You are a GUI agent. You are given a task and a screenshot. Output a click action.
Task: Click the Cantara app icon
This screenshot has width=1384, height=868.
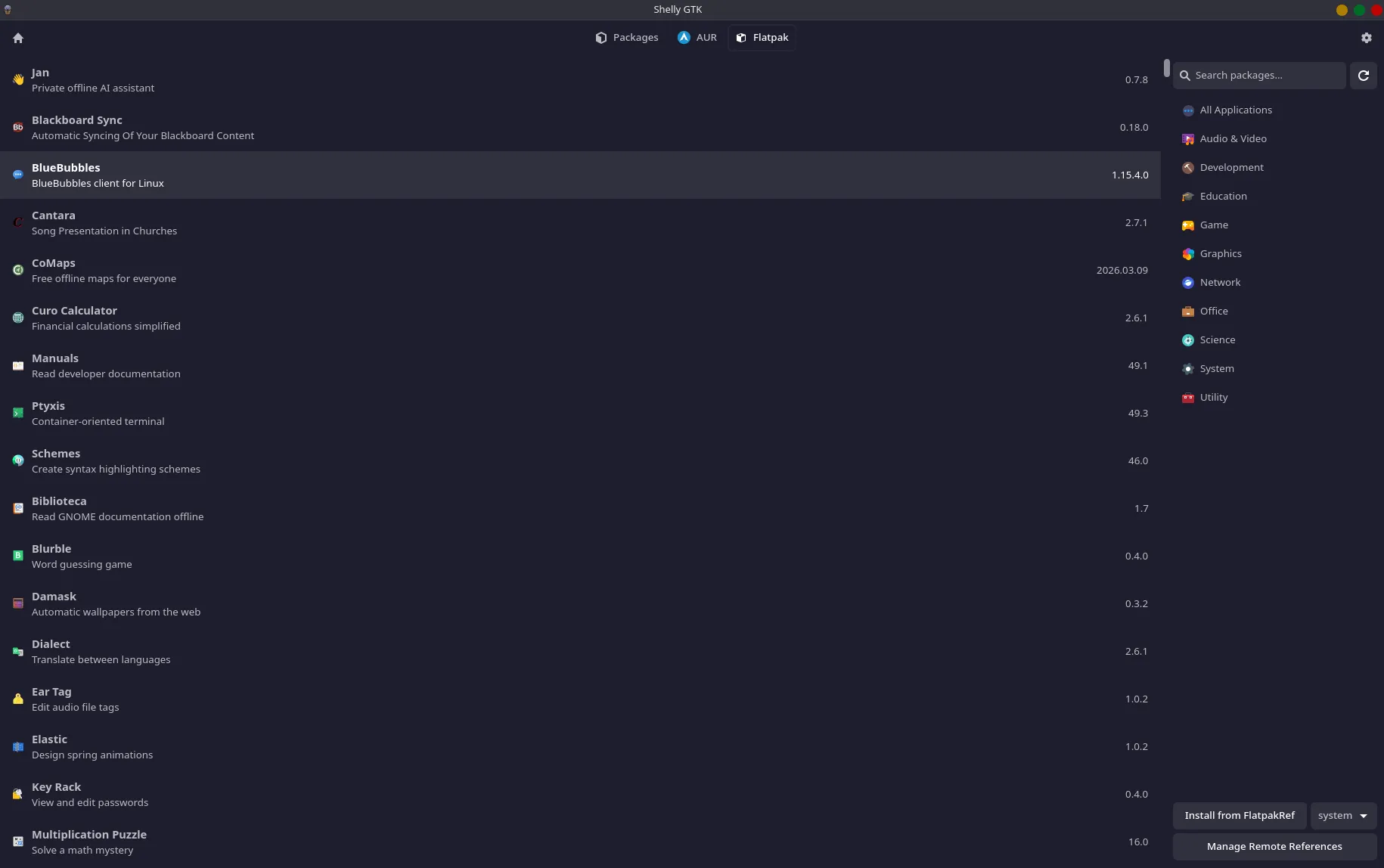(x=18, y=222)
